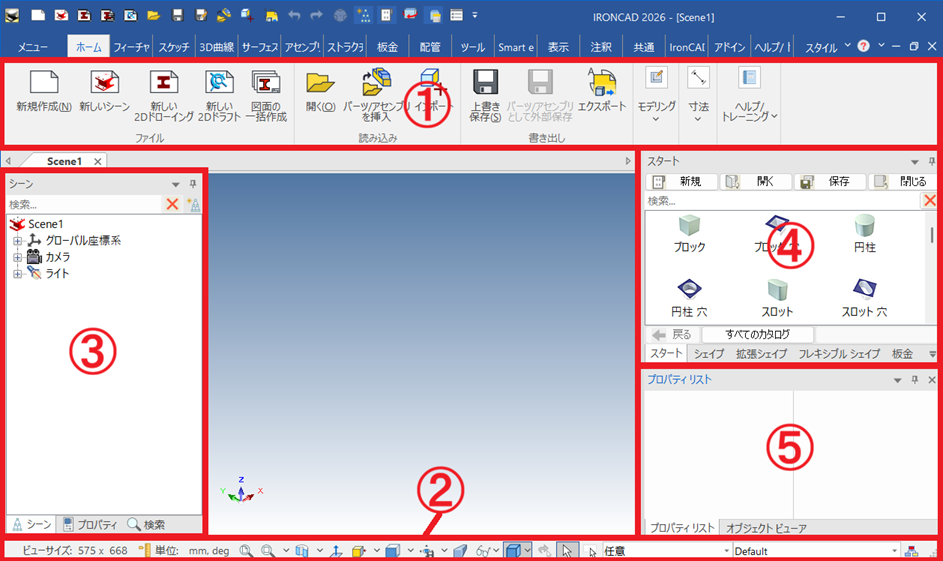The width and height of the screenshot is (943, 561).
Task: Expand the グローバル座標系 tree node
Action: click(x=17, y=241)
